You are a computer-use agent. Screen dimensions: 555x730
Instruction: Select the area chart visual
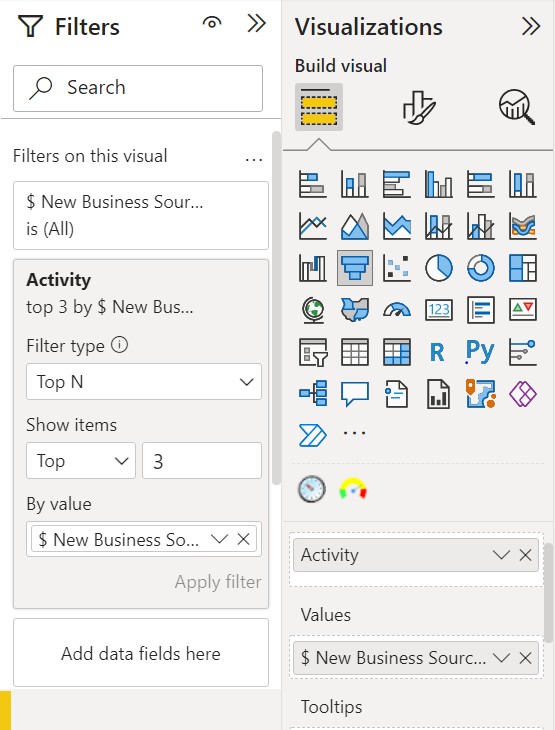click(355, 226)
